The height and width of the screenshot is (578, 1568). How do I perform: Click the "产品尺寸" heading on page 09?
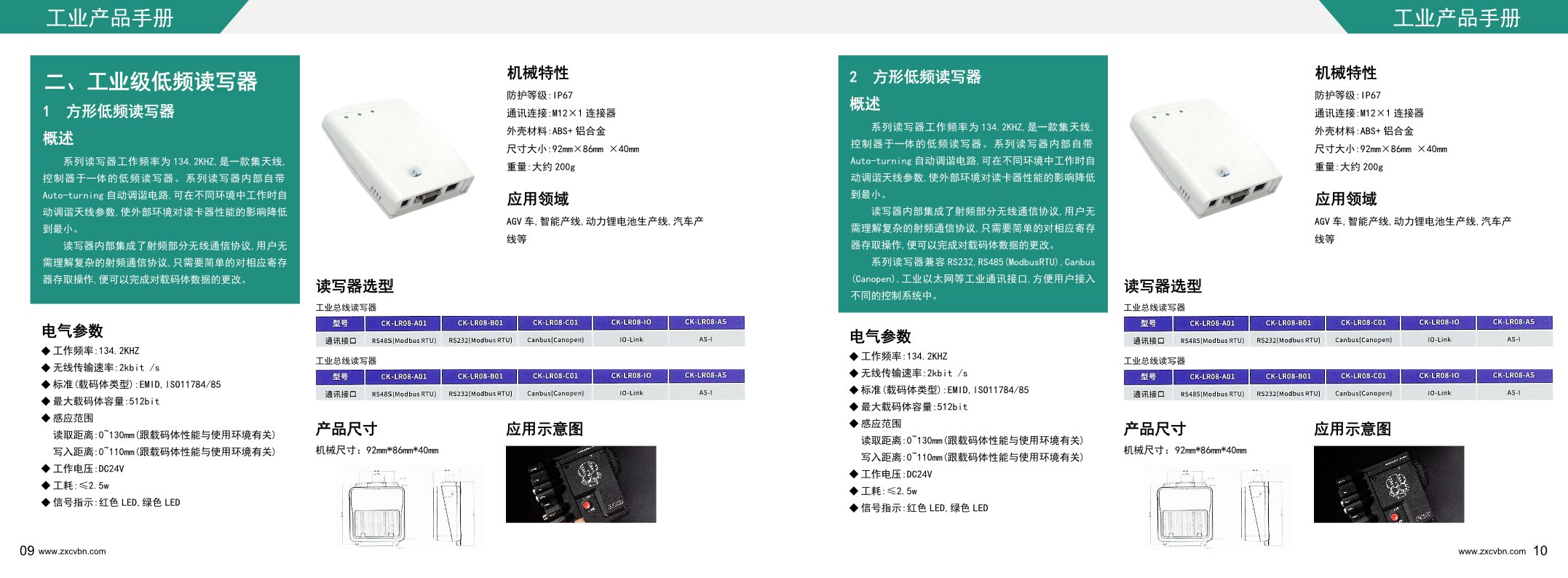(x=347, y=429)
